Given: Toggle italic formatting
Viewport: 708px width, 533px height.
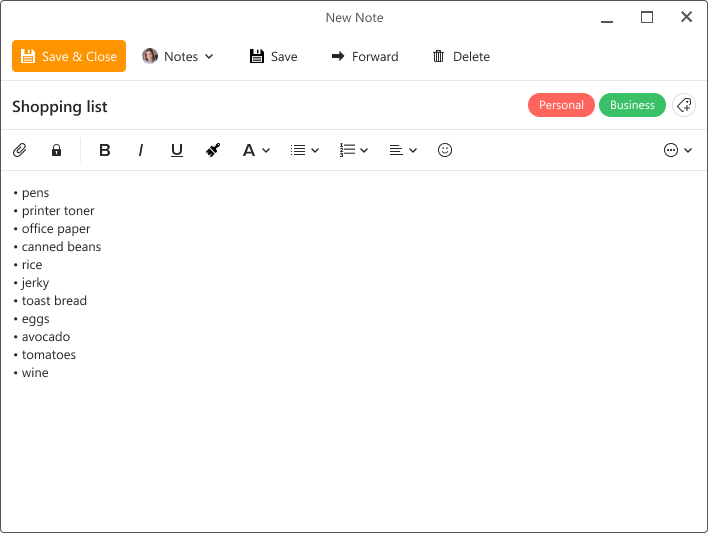Looking at the screenshot, I should pyautogui.click(x=141, y=150).
